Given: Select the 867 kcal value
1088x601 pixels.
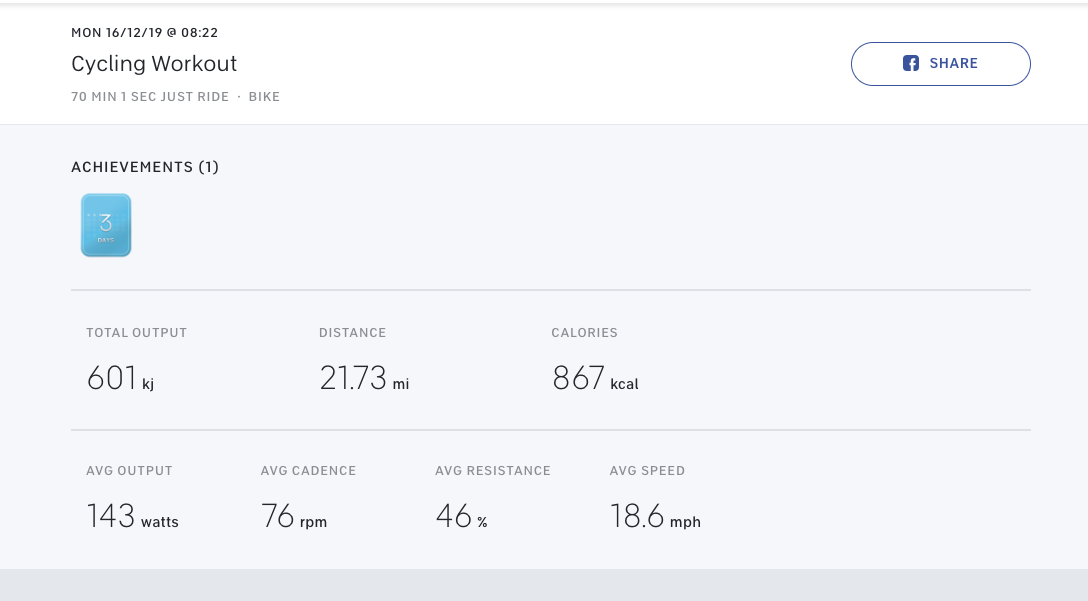Looking at the screenshot, I should click(x=595, y=378).
